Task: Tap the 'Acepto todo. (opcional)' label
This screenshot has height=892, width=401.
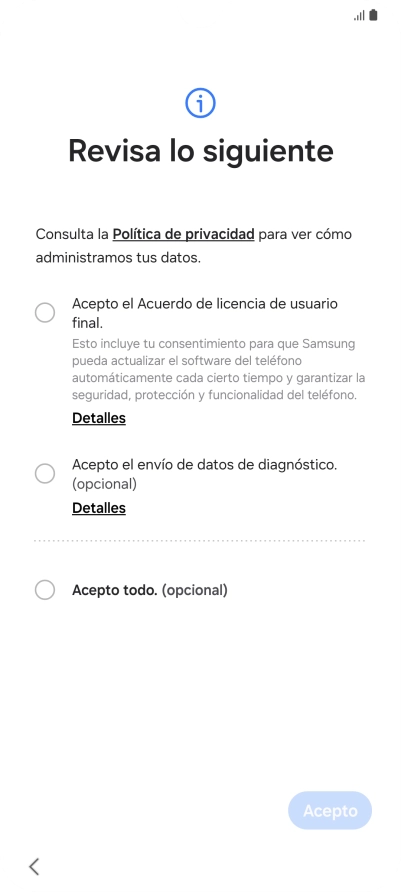Action: [150, 590]
